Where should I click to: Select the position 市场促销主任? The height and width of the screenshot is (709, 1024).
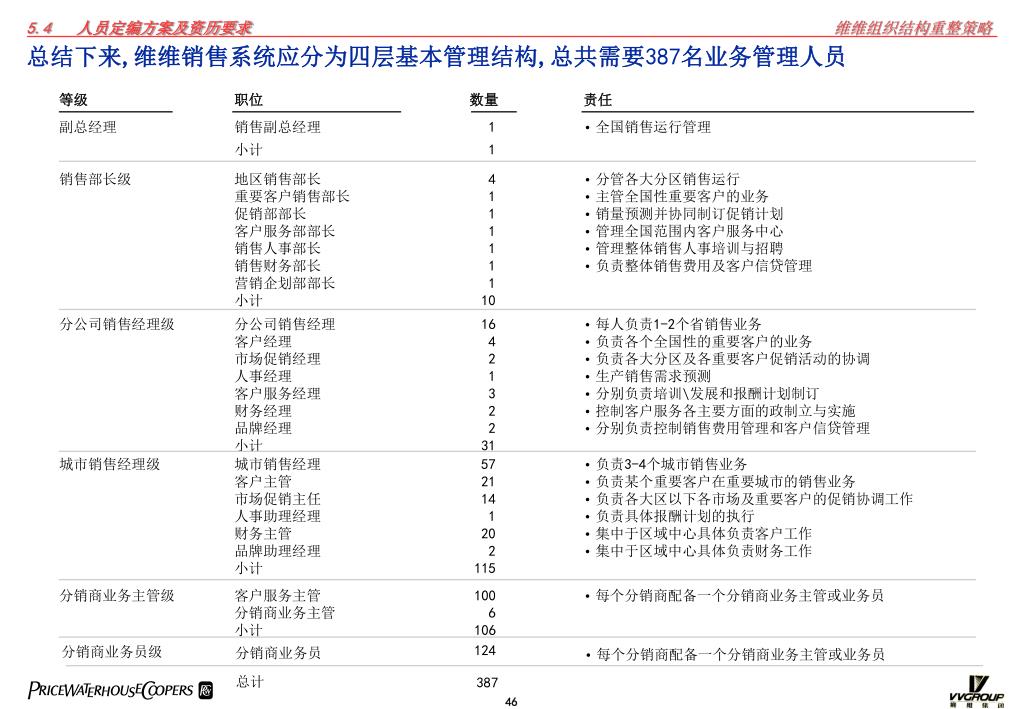[278, 499]
